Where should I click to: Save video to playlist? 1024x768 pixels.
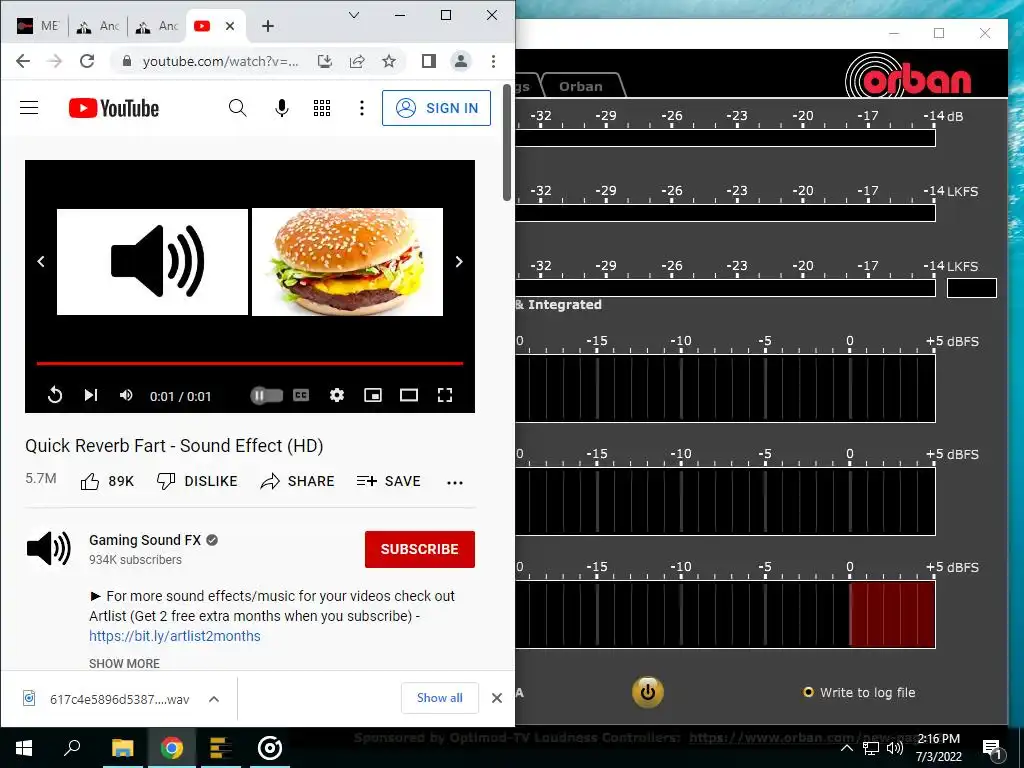(389, 481)
